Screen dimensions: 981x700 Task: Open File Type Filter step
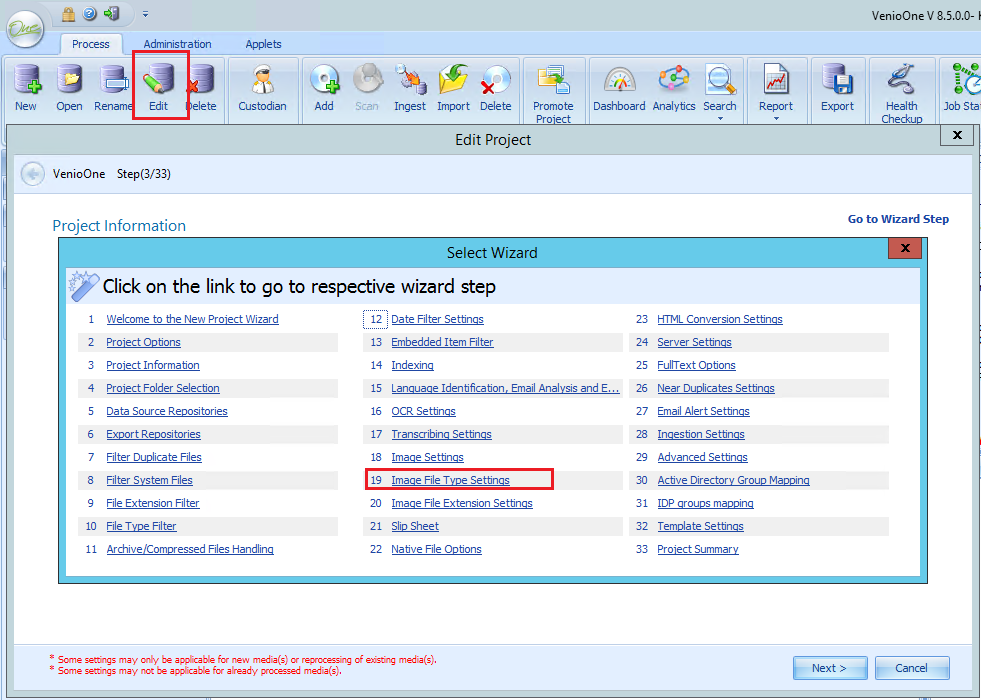tap(141, 527)
